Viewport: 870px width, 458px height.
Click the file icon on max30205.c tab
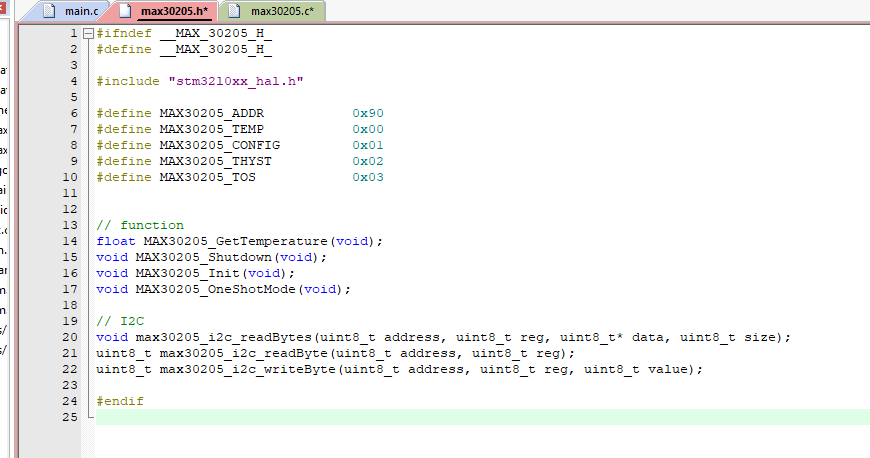point(234,12)
